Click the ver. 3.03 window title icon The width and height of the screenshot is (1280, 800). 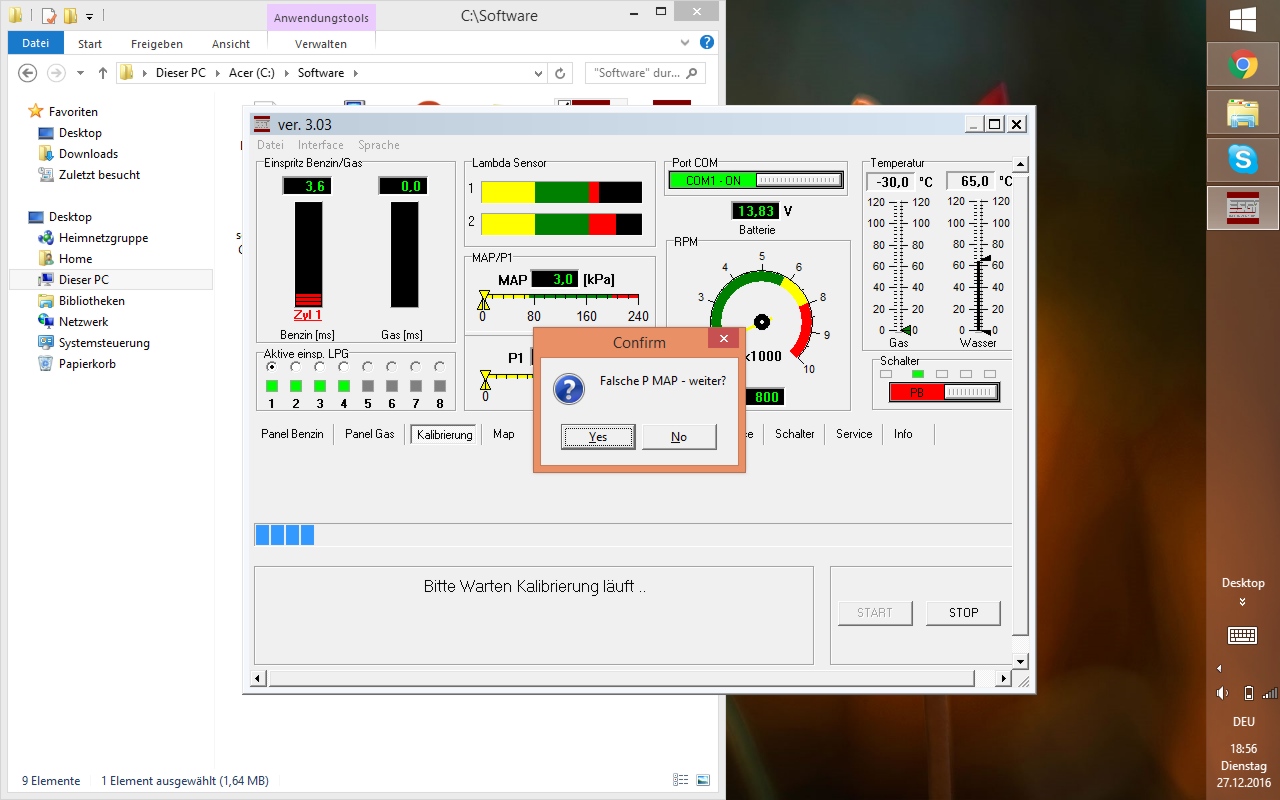[262, 125]
